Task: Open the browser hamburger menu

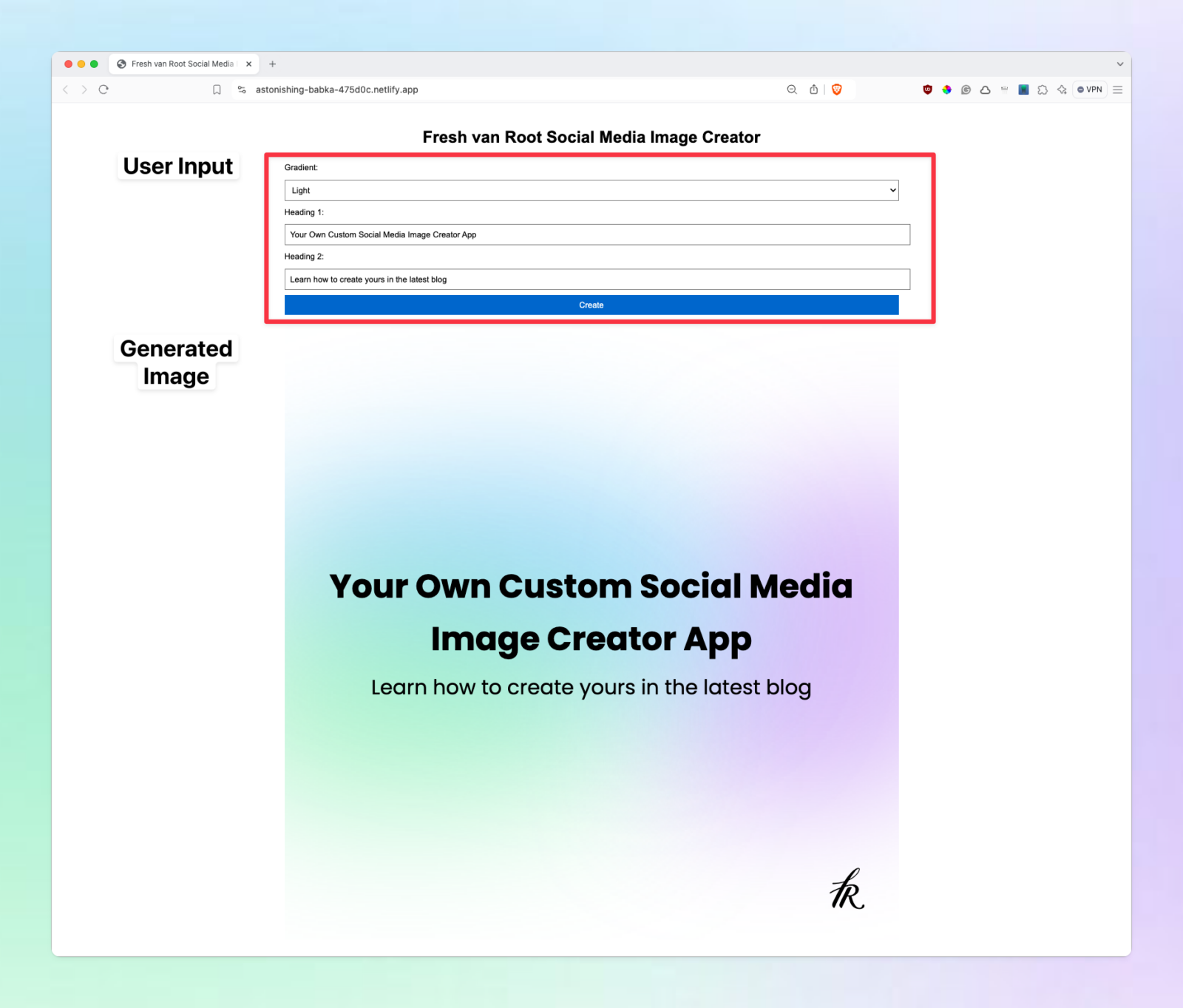Action: click(1118, 89)
